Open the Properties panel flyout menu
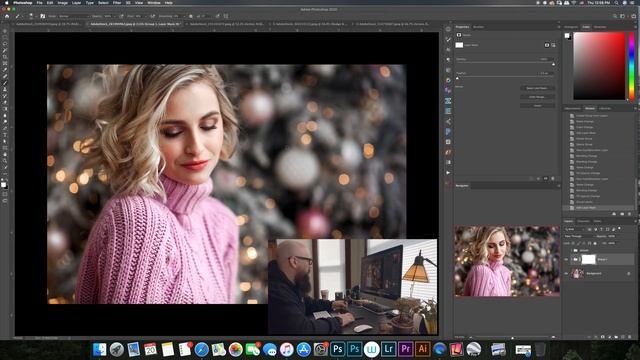The image size is (640, 360). (x=558, y=27)
